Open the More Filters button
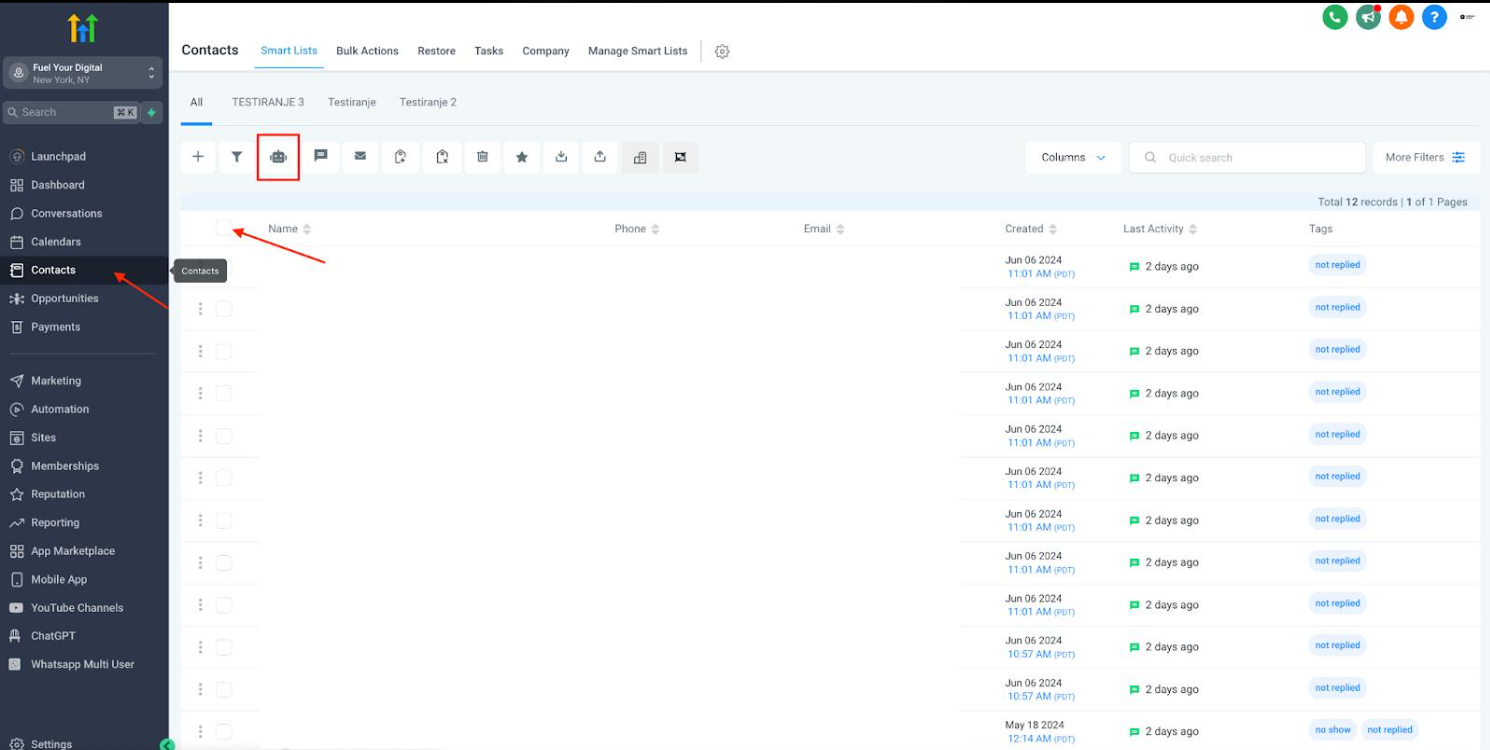The image size is (1490, 750). pyautogui.click(x=1426, y=157)
